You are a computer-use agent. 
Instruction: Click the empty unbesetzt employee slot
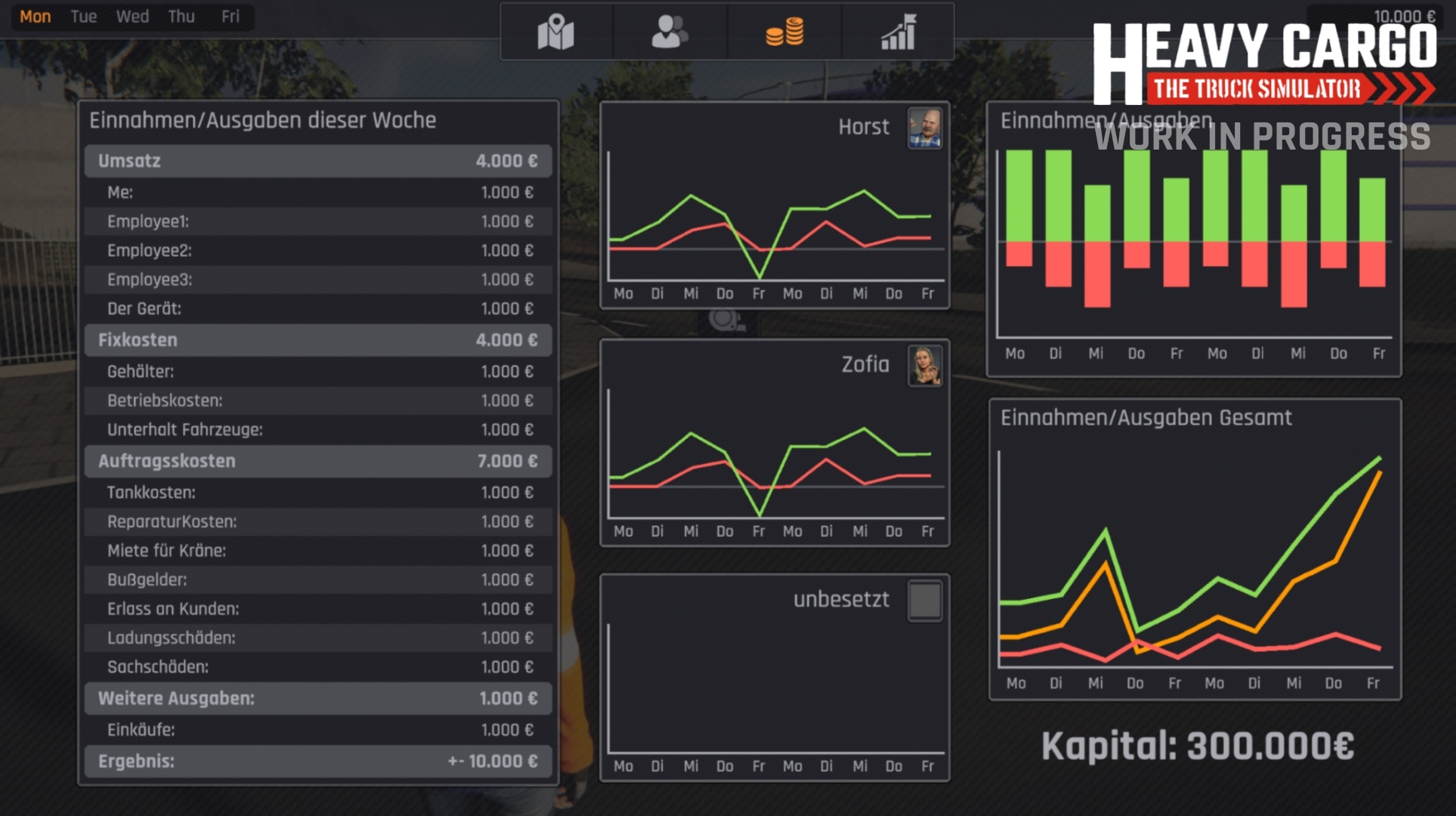(924, 601)
